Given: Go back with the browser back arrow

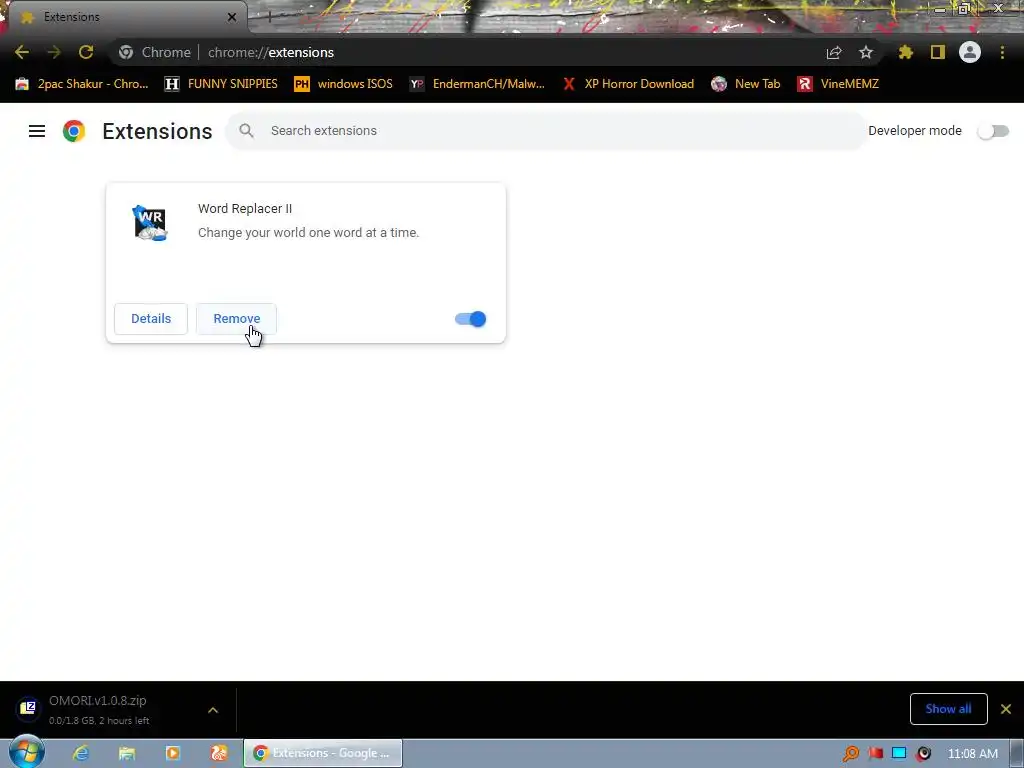Looking at the screenshot, I should tap(22, 52).
